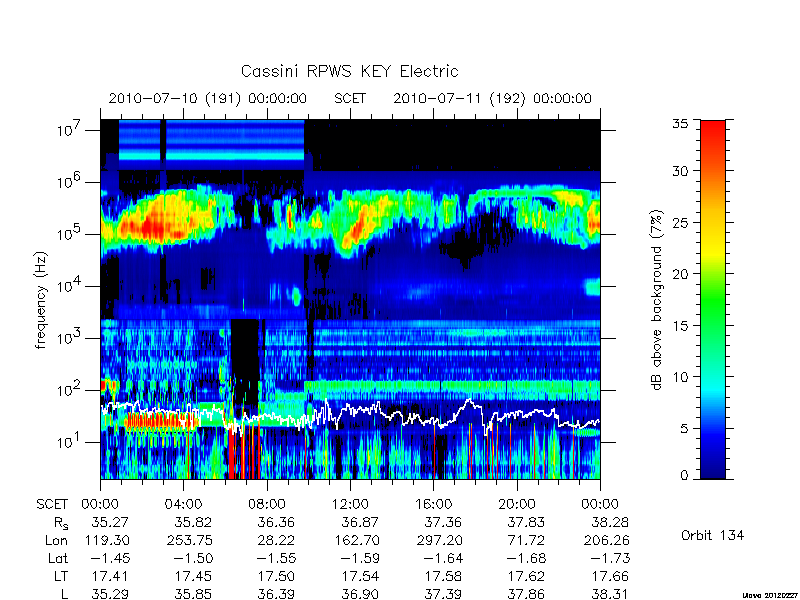Click longitude value '297.20'

(x=438, y=540)
